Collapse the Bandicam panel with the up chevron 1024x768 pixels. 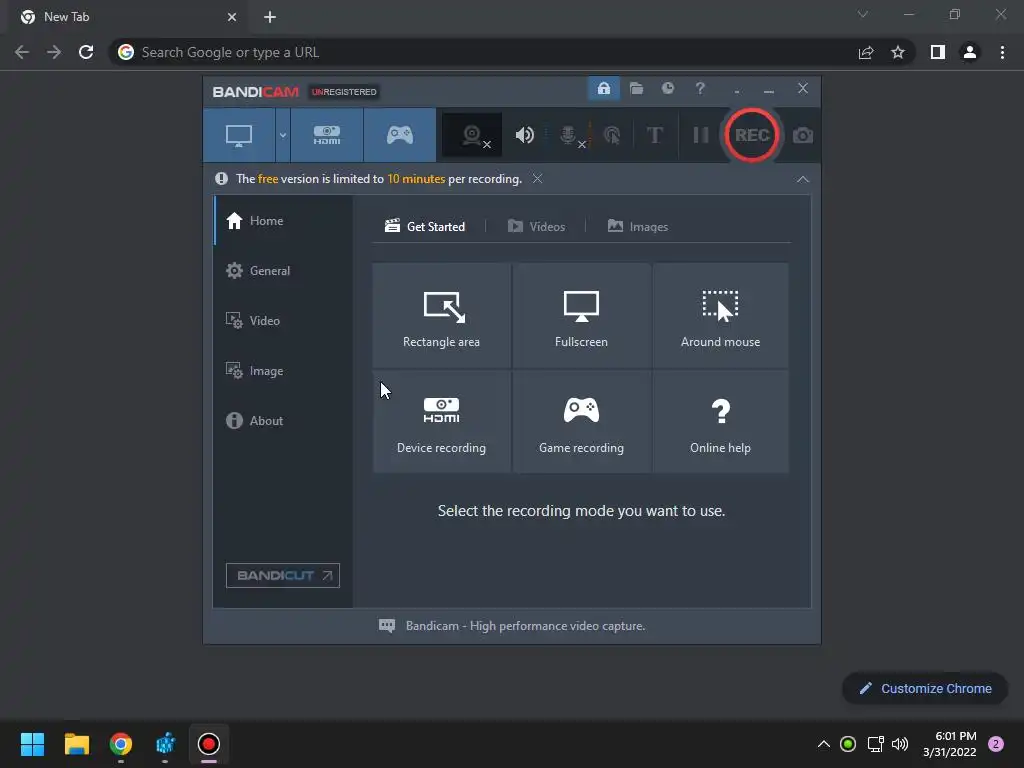click(x=803, y=179)
